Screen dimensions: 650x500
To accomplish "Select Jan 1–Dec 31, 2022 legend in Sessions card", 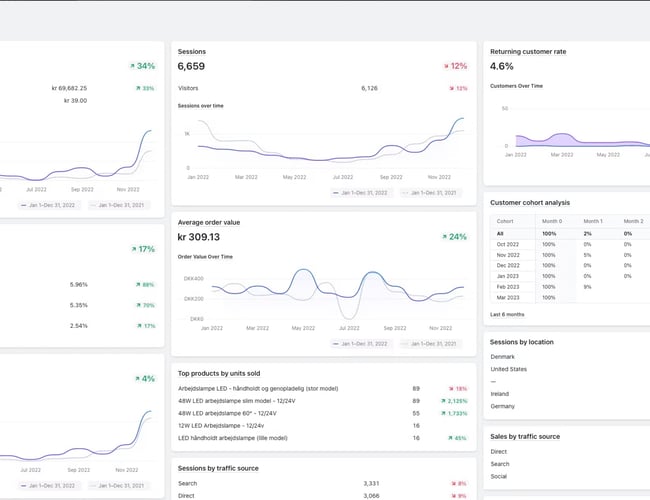I will point(361,193).
